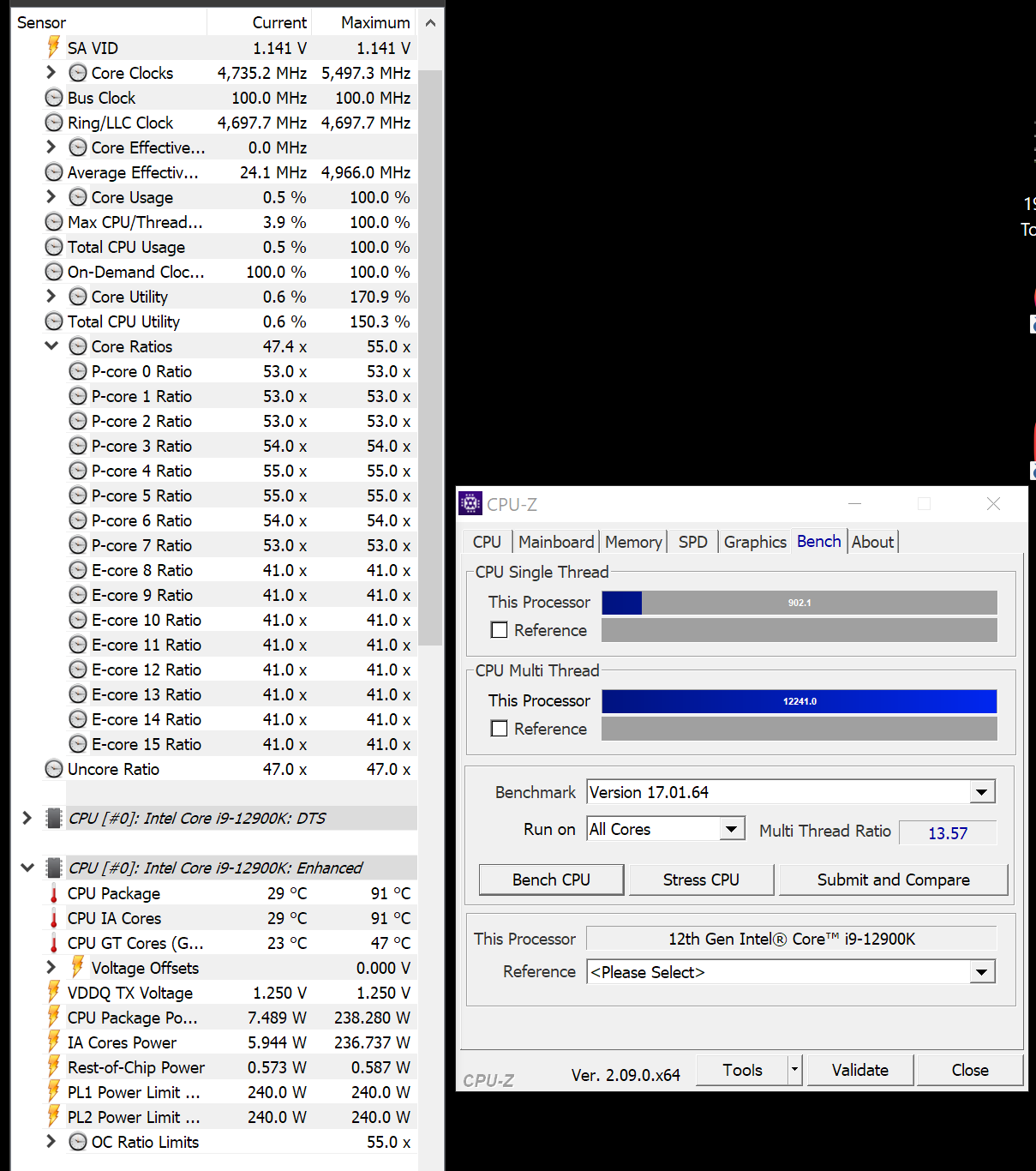Expand the Core Utility group
The height and width of the screenshot is (1171, 1036).
pyautogui.click(x=51, y=297)
